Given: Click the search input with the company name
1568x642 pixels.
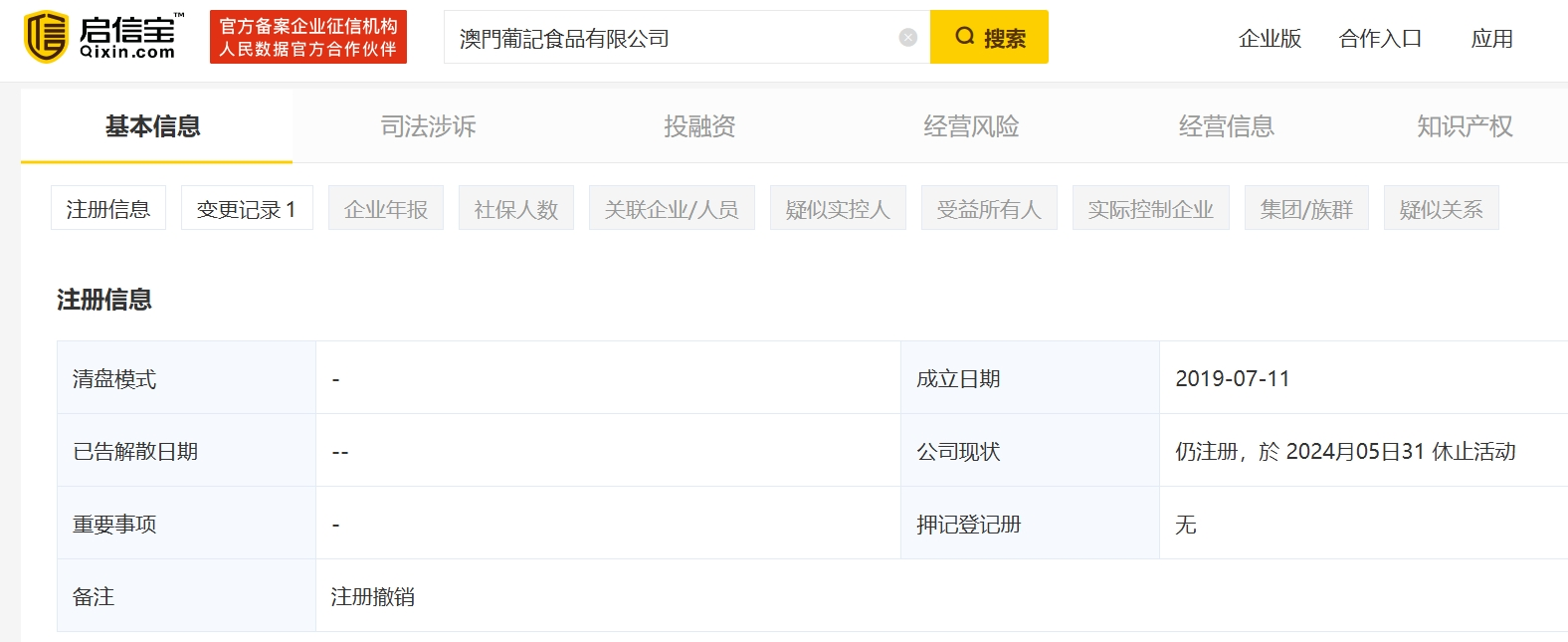Looking at the screenshot, I should click(667, 38).
